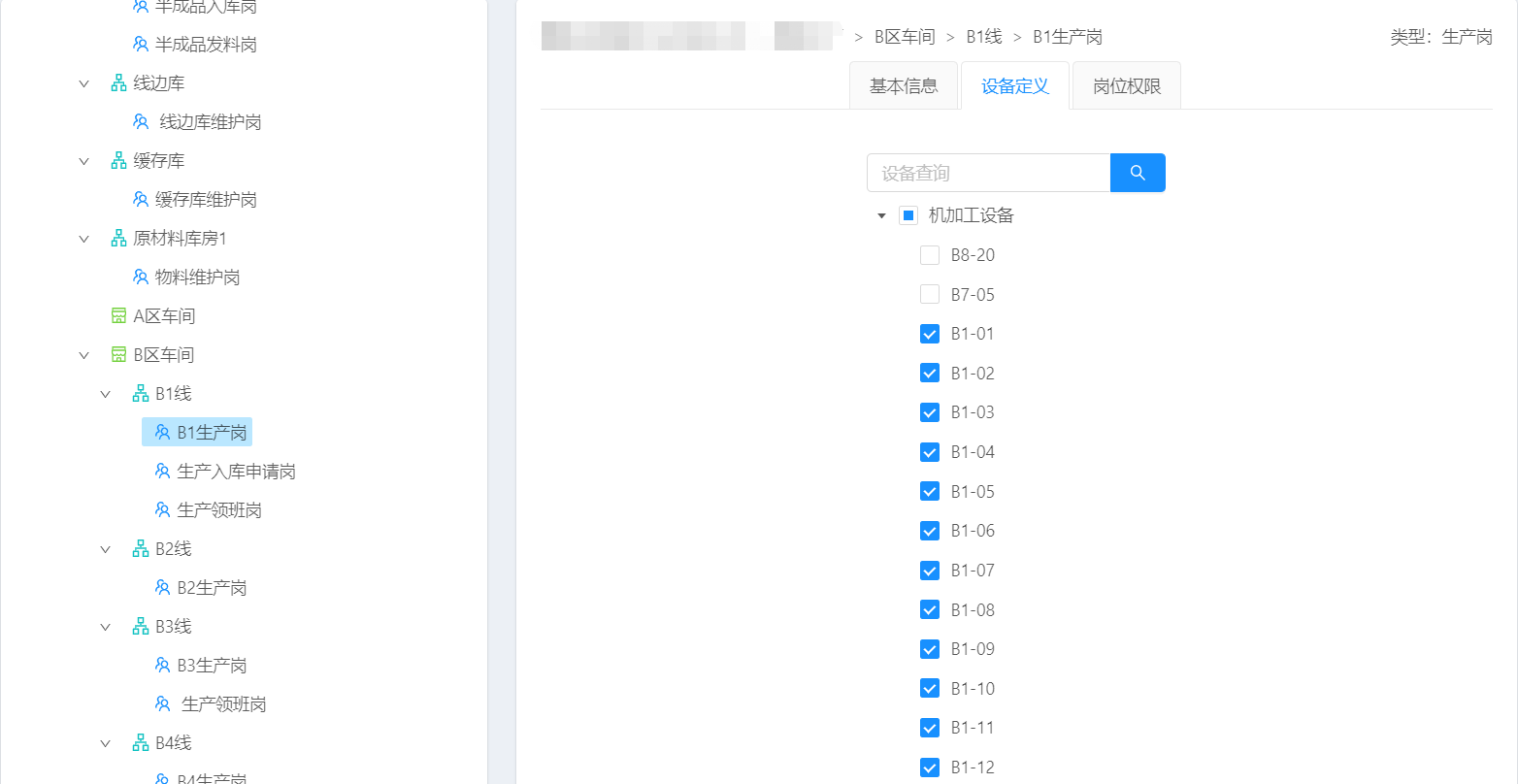Uncheck the B1-06 device checkbox
The height and width of the screenshot is (784, 1518).
[930, 531]
